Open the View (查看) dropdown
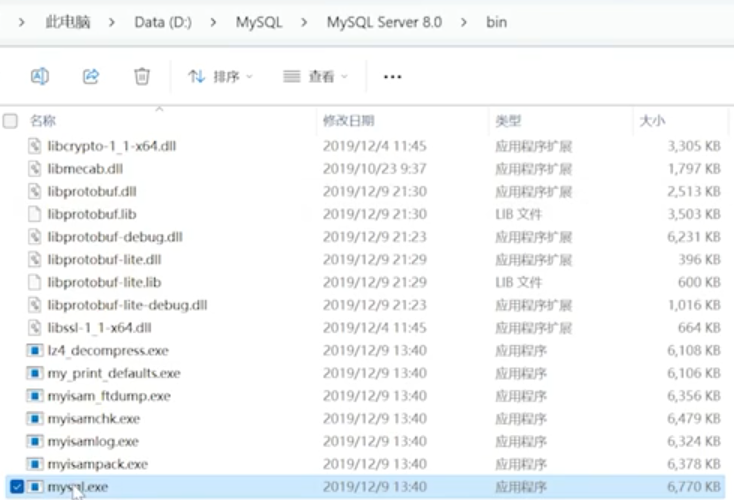734x500 pixels. [x=316, y=76]
